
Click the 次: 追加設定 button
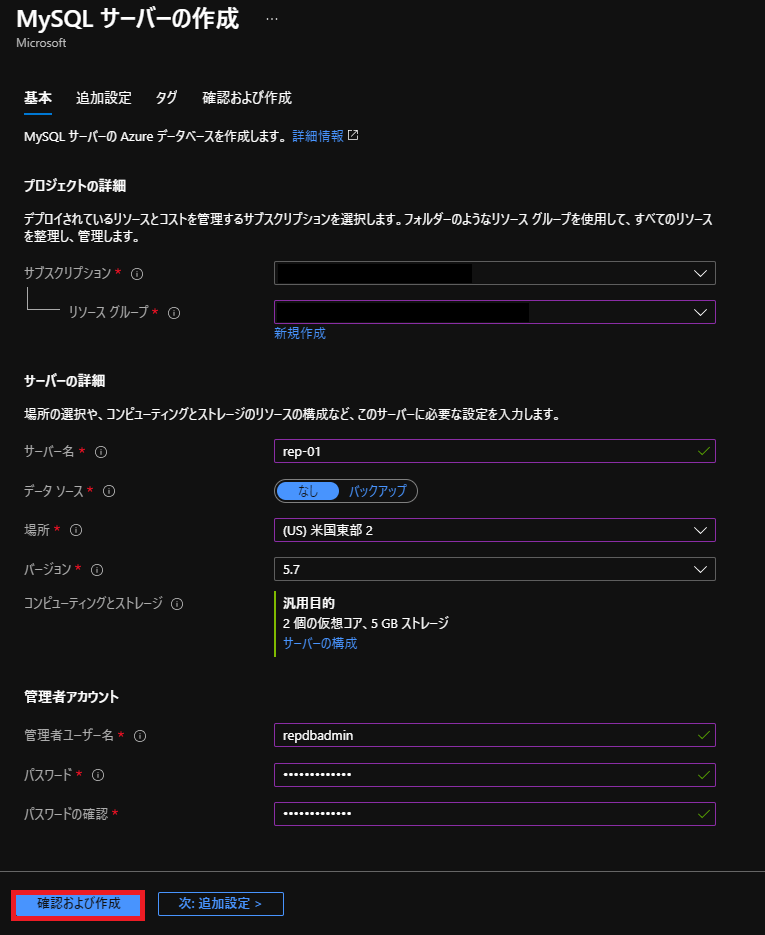[221, 904]
